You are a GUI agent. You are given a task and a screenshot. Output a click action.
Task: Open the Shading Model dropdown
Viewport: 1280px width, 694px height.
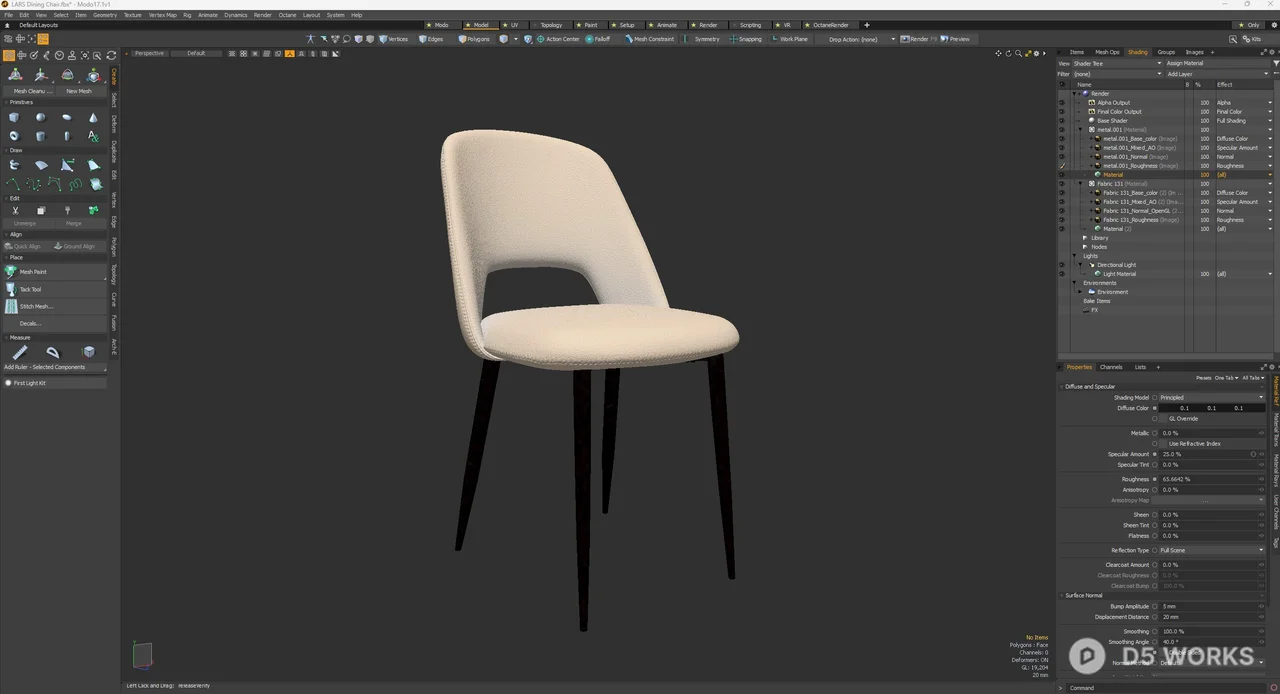coord(1211,397)
